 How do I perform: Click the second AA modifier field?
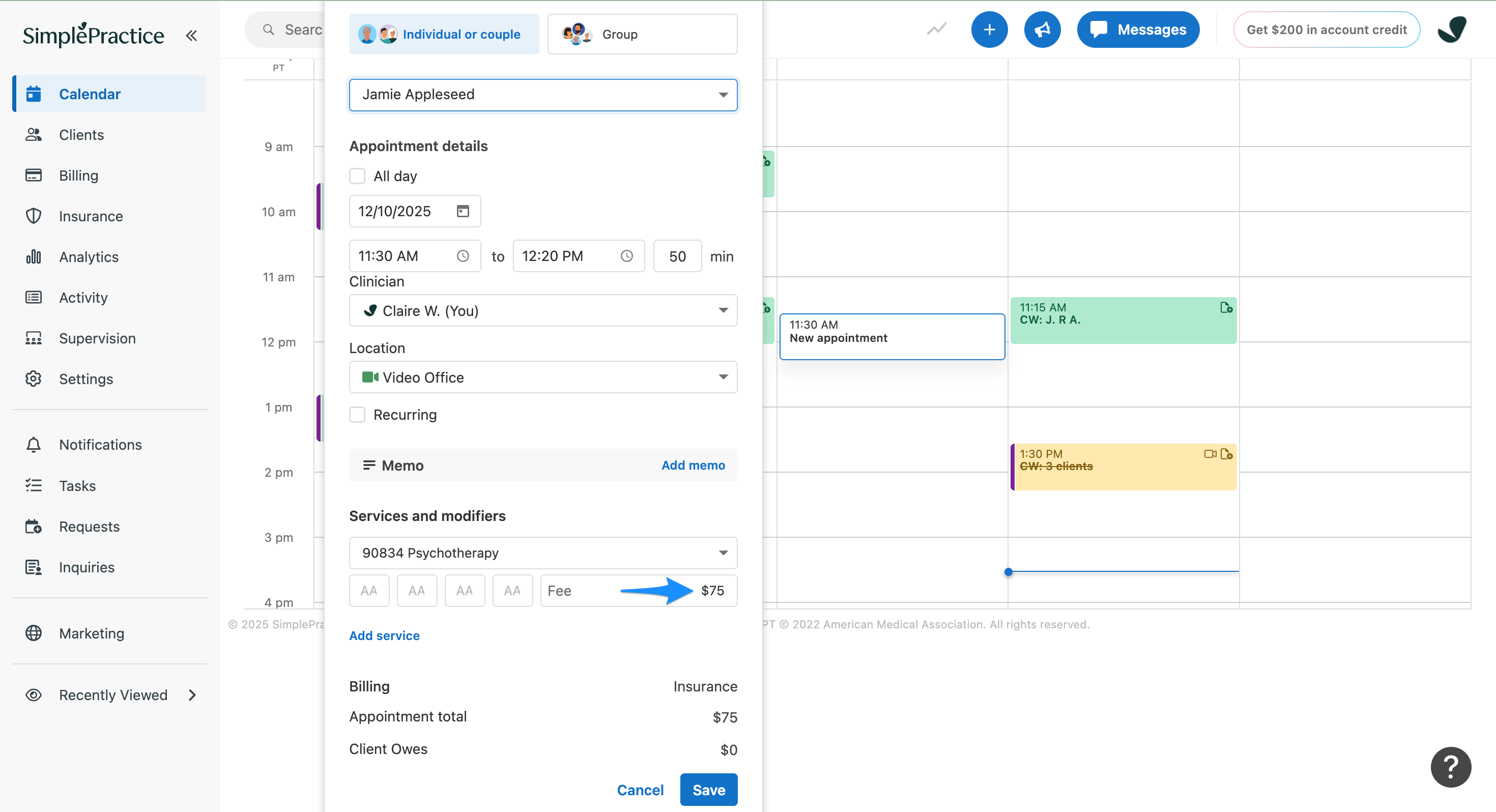tap(416, 591)
